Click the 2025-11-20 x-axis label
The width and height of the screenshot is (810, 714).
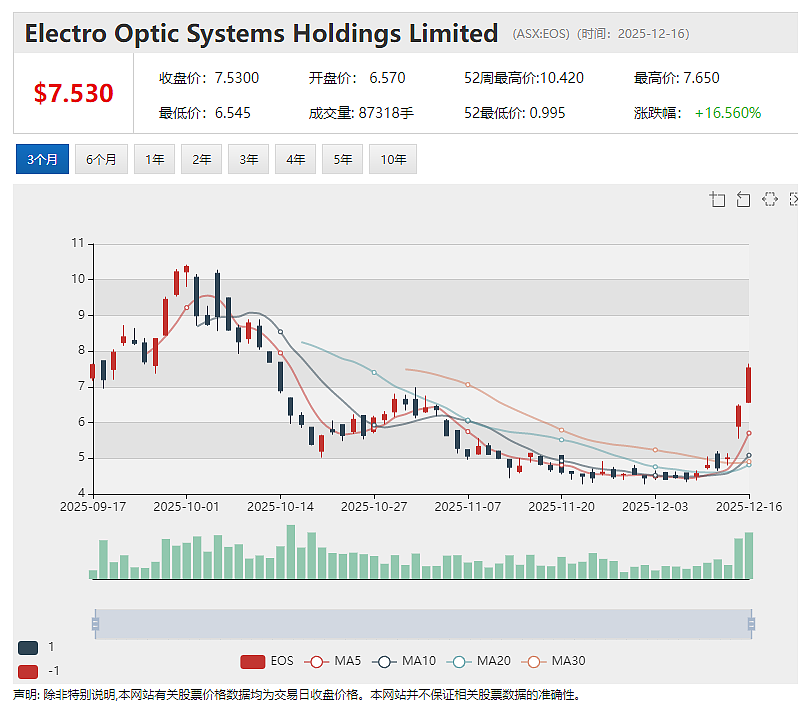click(x=562, y=507)
